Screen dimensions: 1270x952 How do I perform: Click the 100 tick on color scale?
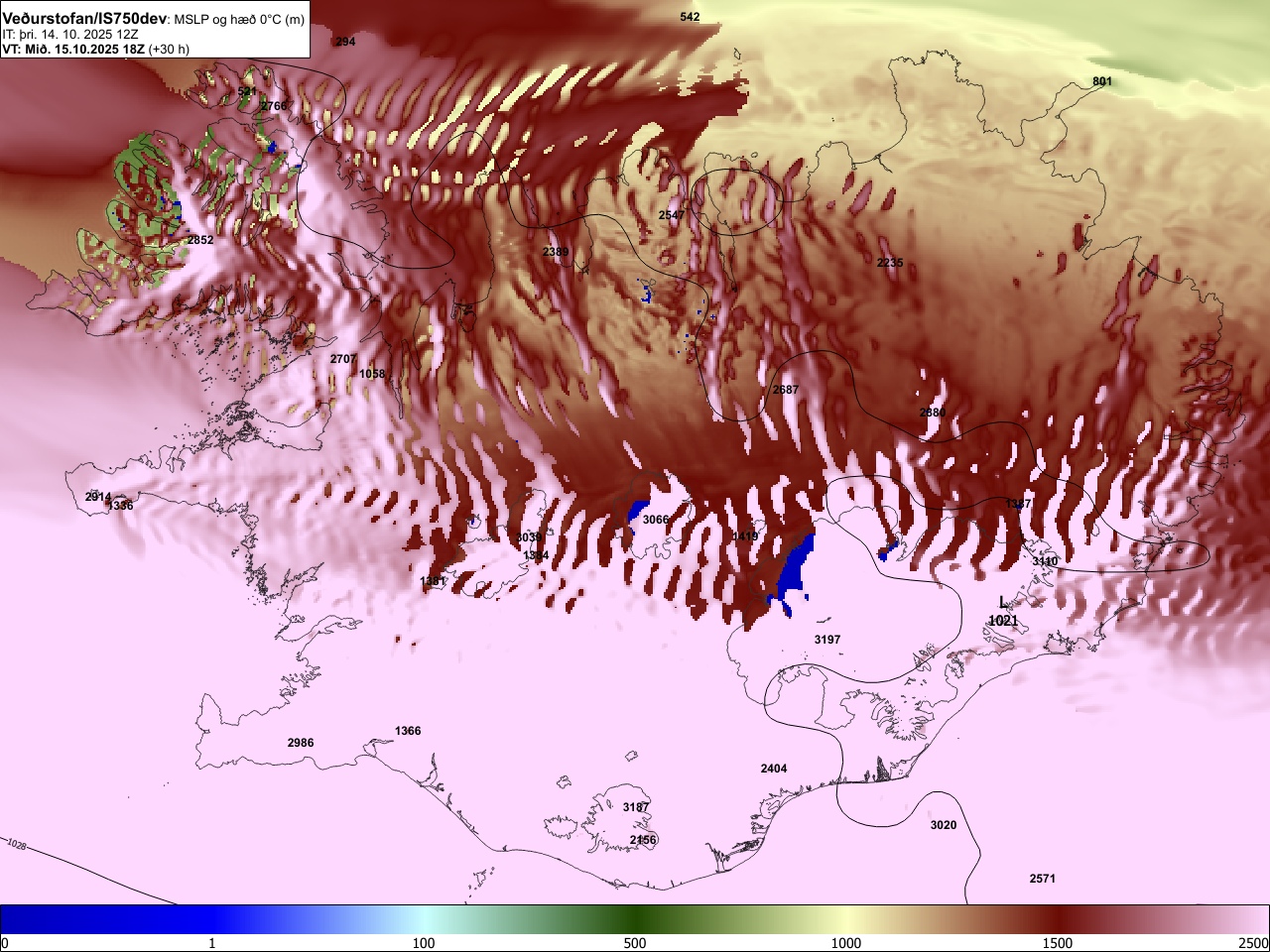(424, 942)
